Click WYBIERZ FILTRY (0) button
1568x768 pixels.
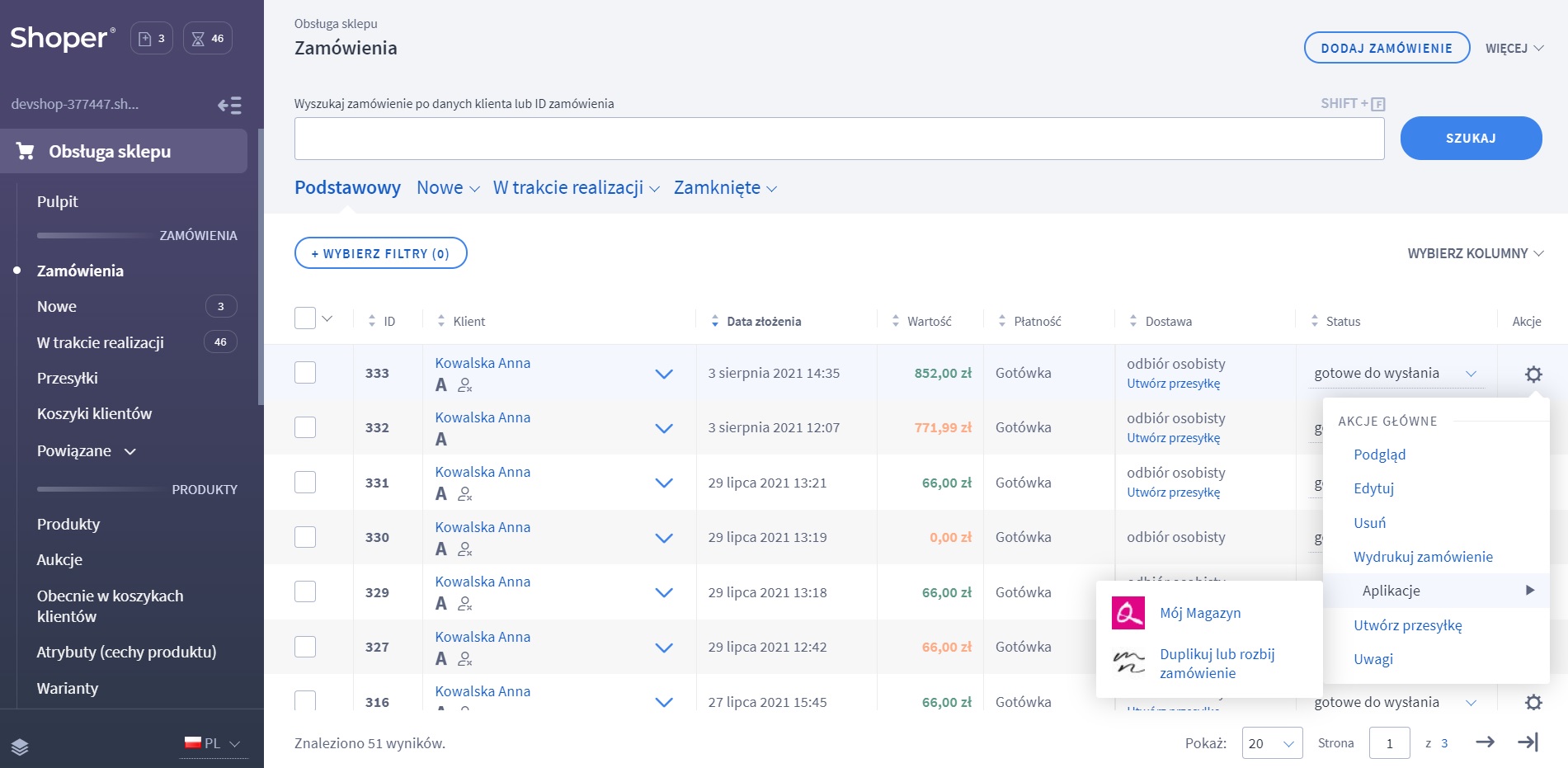tap(380, 253)
